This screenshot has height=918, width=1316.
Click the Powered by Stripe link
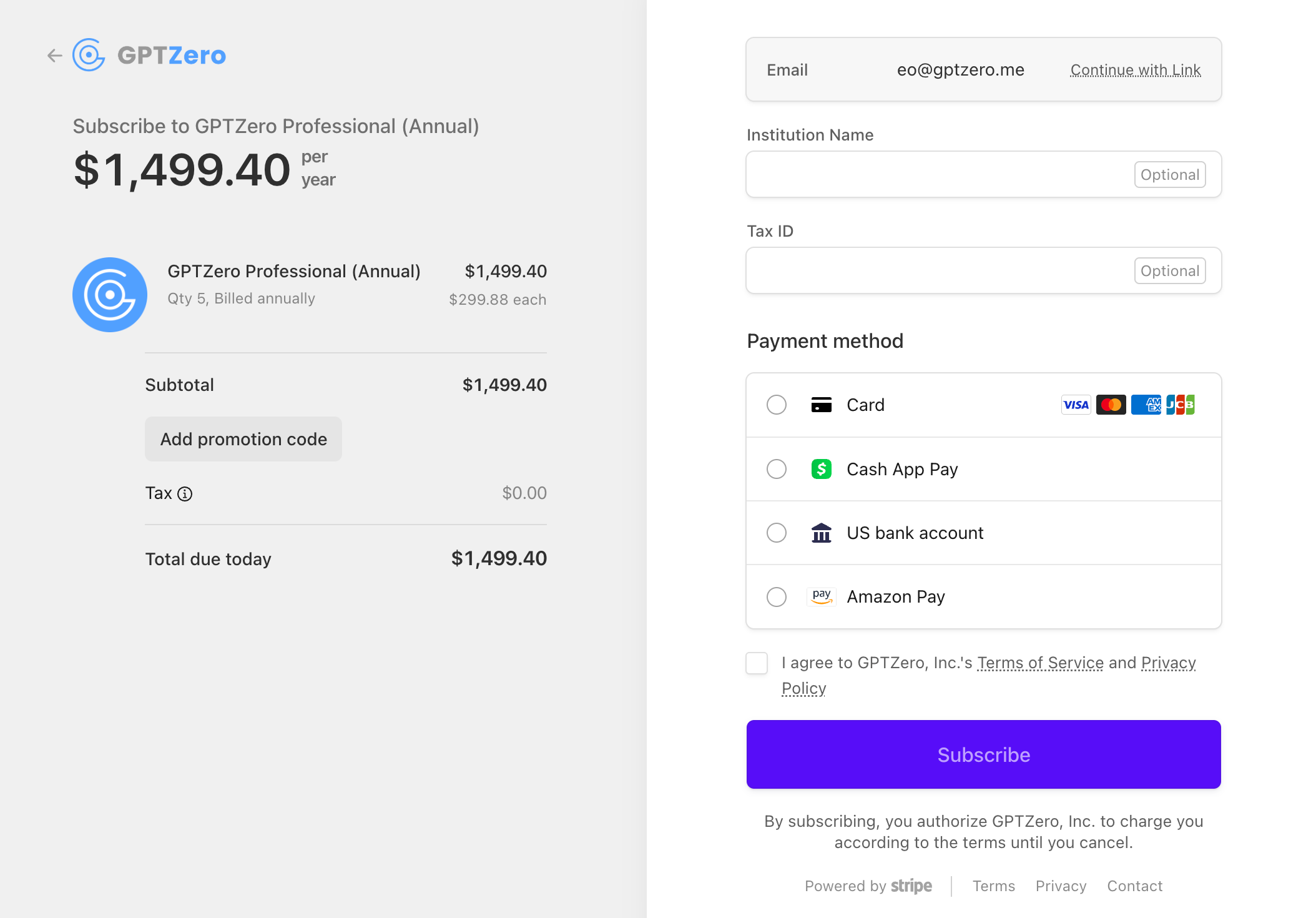[x=868, y=886]
